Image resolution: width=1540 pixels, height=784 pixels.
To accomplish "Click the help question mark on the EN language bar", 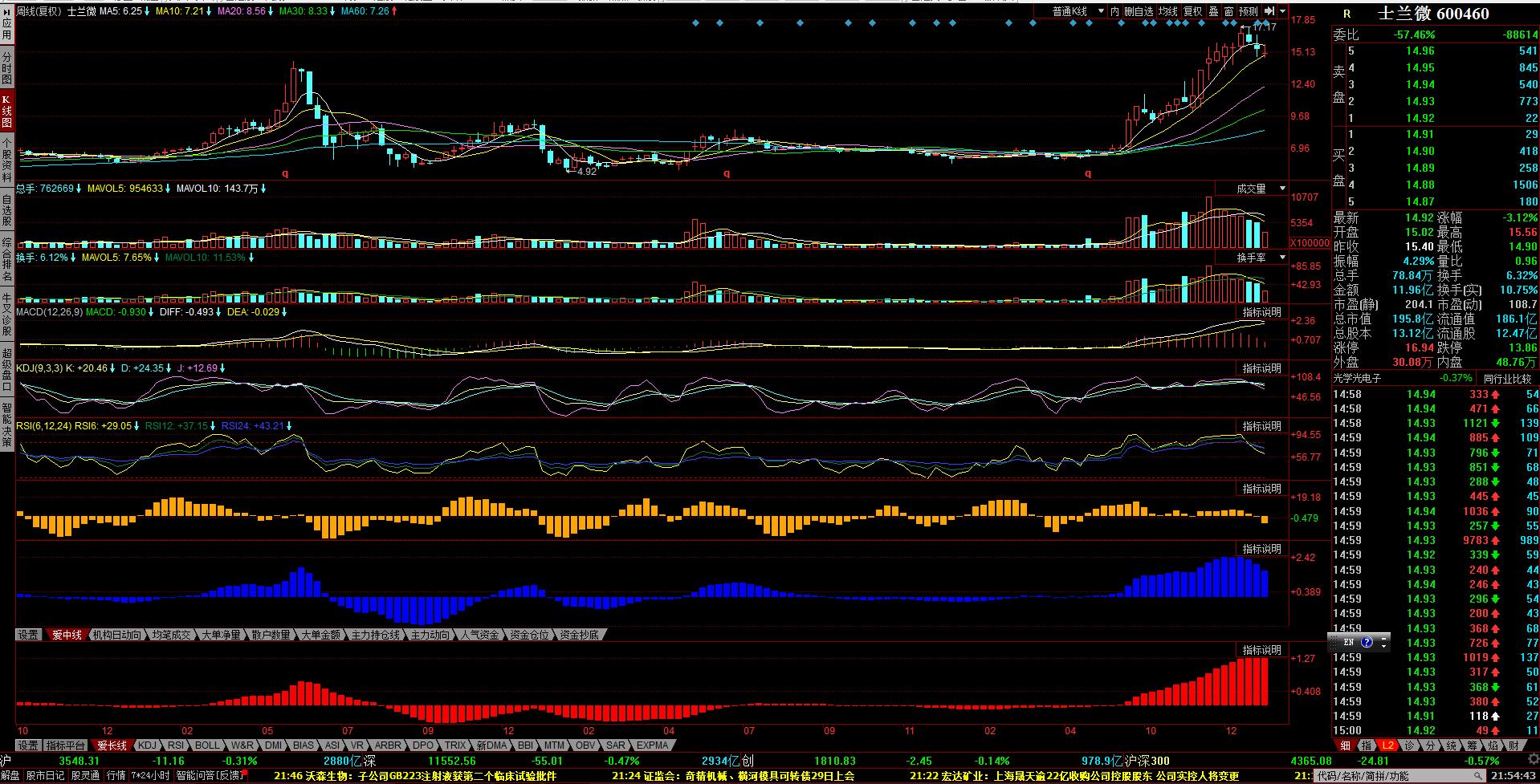I will click(x=1367, y=643).
